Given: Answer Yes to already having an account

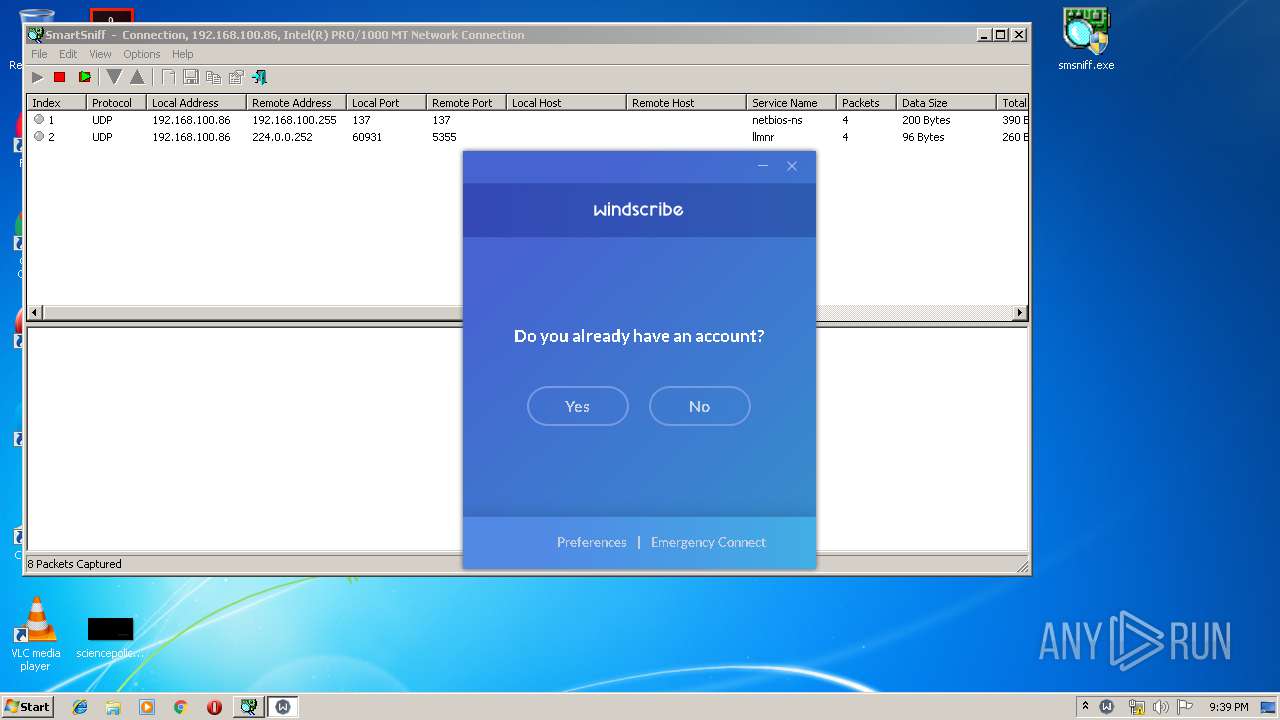Looking at the screenshot, I should (x=578, y=406).
